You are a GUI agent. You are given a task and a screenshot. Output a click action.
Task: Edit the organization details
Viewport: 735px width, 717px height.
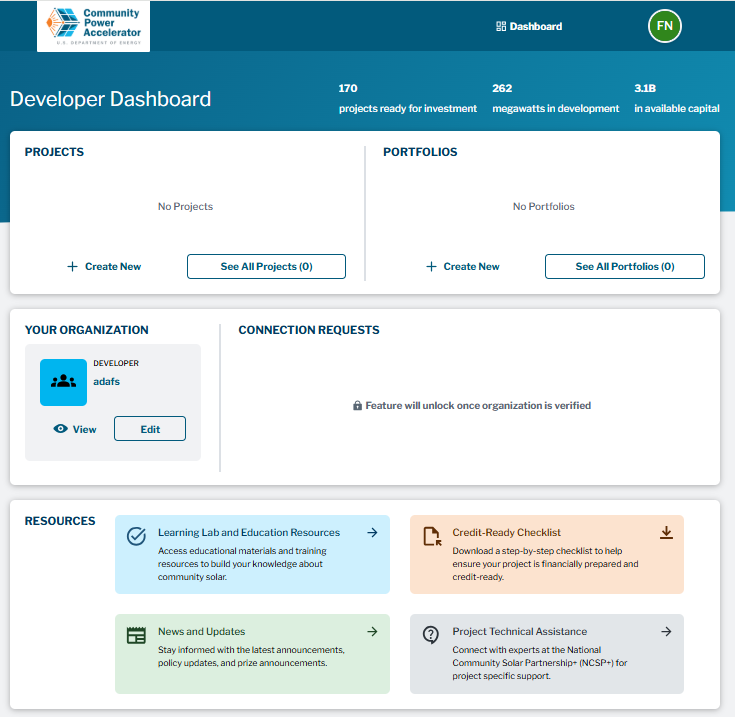coord(150,429)
